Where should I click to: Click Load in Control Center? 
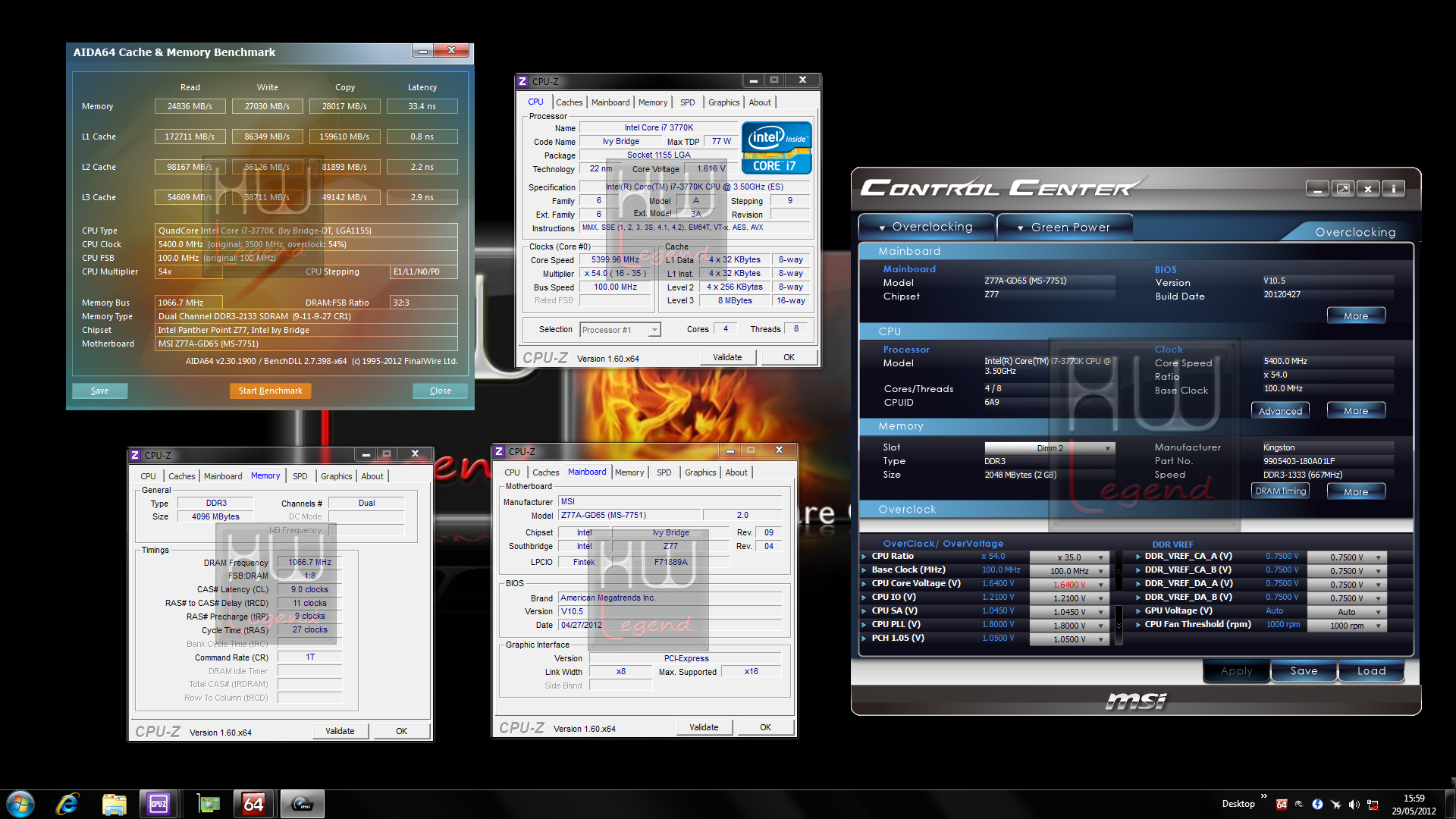1371,671
